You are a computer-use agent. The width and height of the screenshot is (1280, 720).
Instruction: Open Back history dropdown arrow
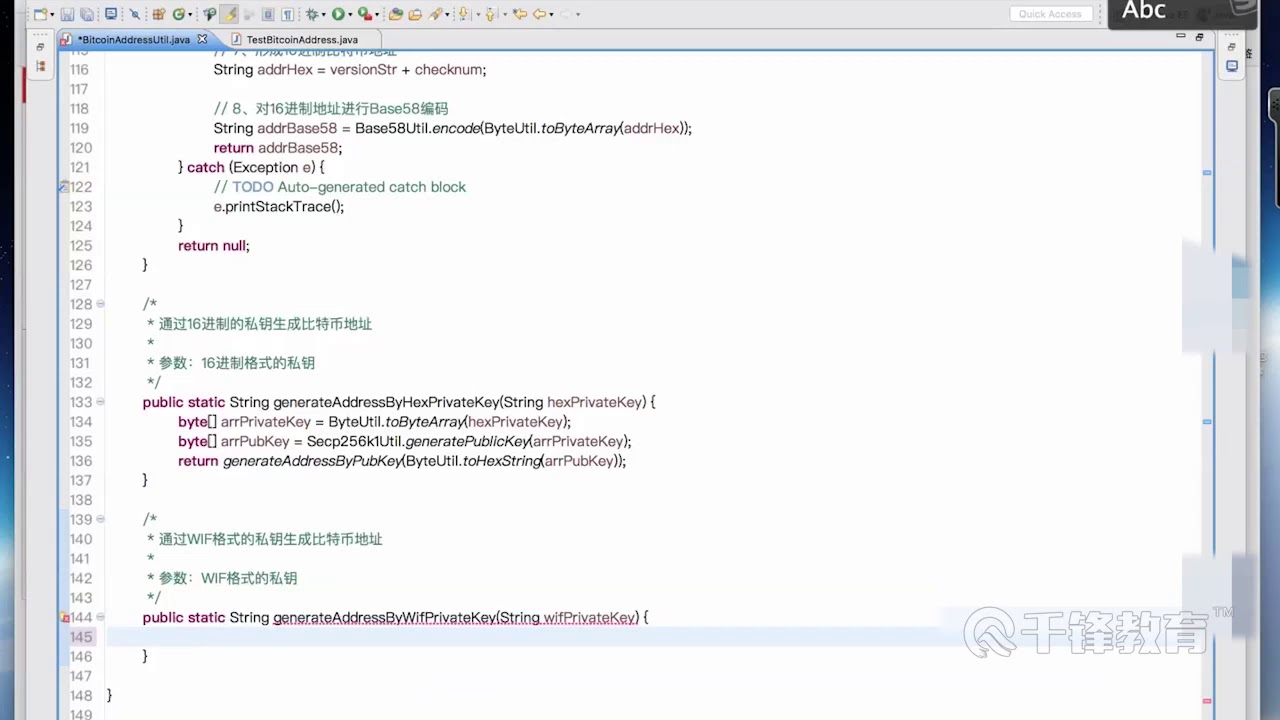pyautogui.click(x=551, y=15)
